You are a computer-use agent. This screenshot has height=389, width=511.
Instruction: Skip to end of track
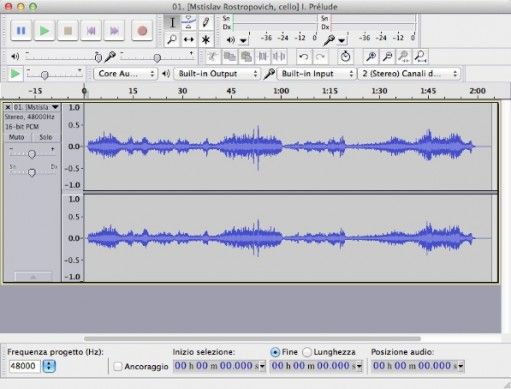[x=114, y=31]
